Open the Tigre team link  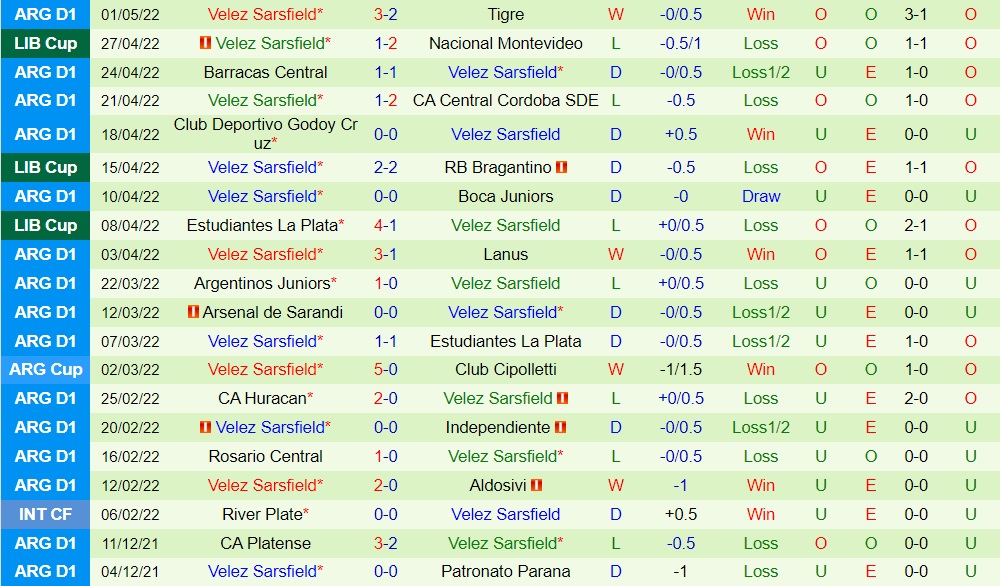pos(505,14)
